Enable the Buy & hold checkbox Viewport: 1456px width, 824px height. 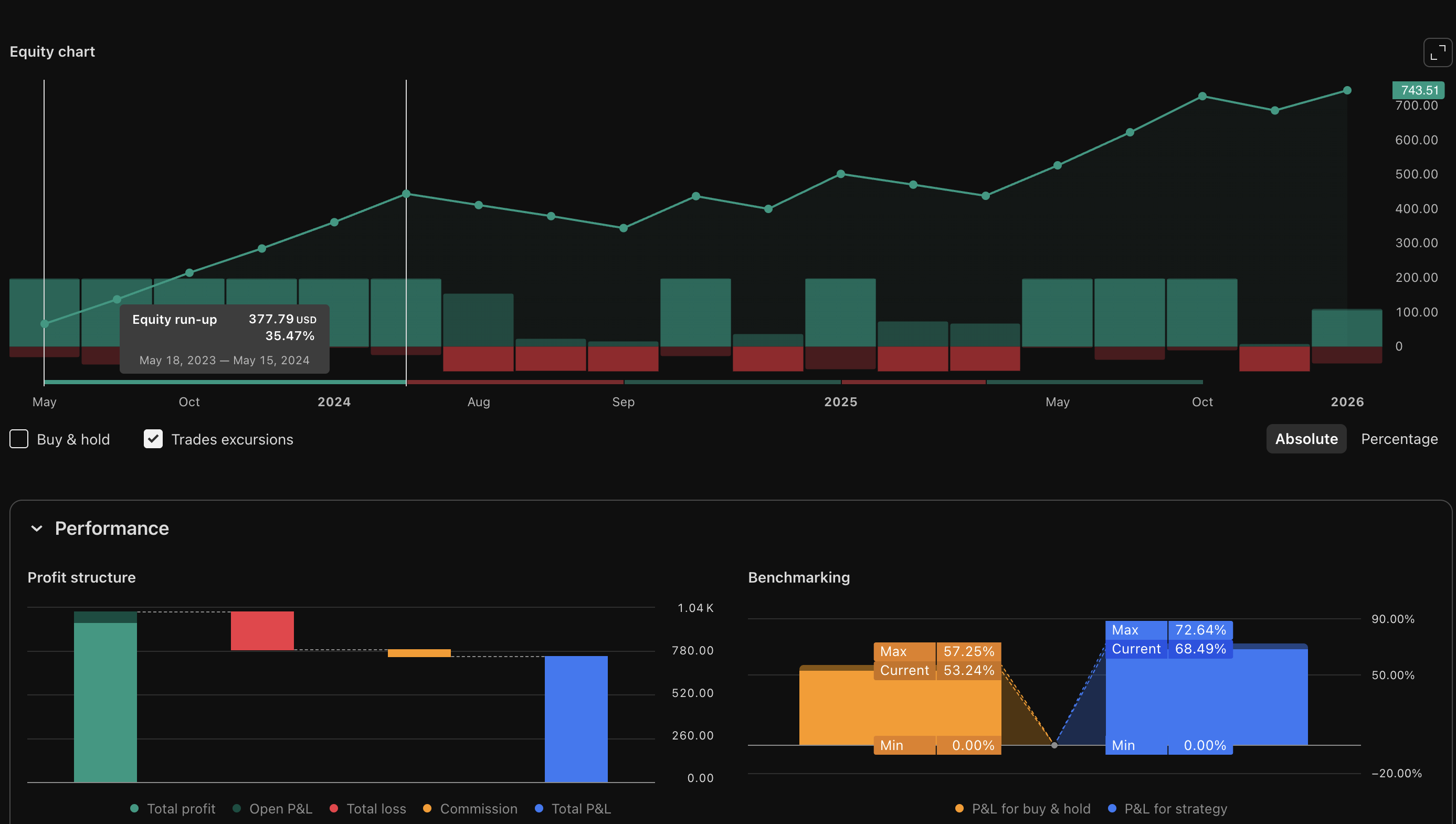pos(19,439)
